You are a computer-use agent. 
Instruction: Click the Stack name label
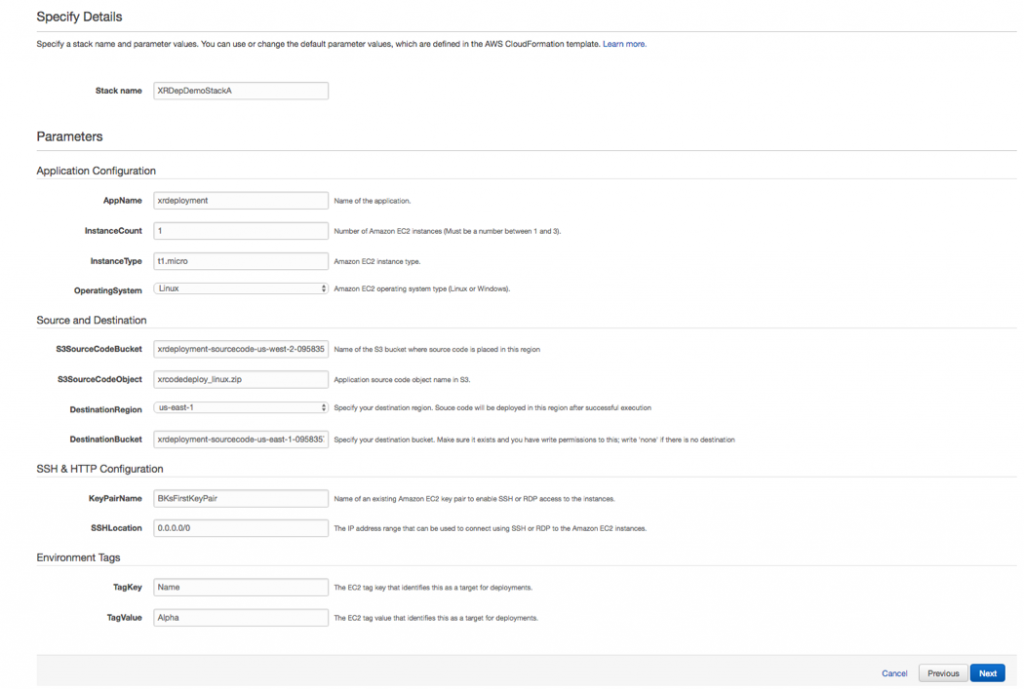(x=118, y=91)
